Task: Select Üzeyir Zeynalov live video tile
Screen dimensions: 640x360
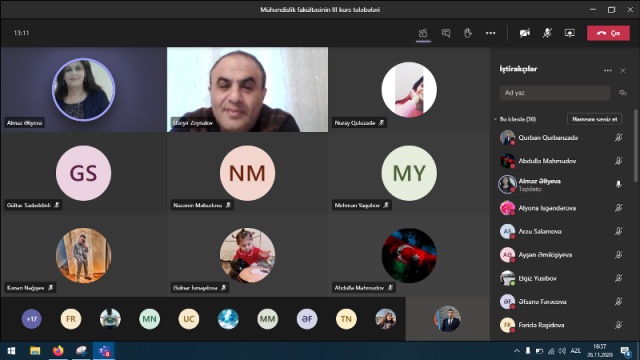Action: [x=247, y=89]
